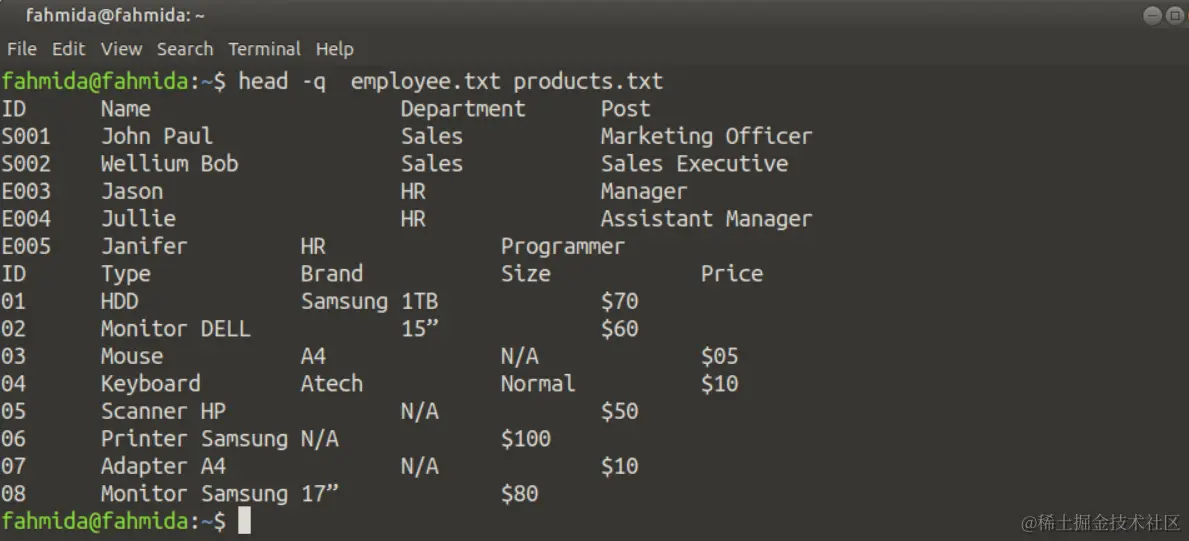Click the 'Assistant Manager' post text
This screenshot has height=541, width=1189.
(x=706, y=218)
